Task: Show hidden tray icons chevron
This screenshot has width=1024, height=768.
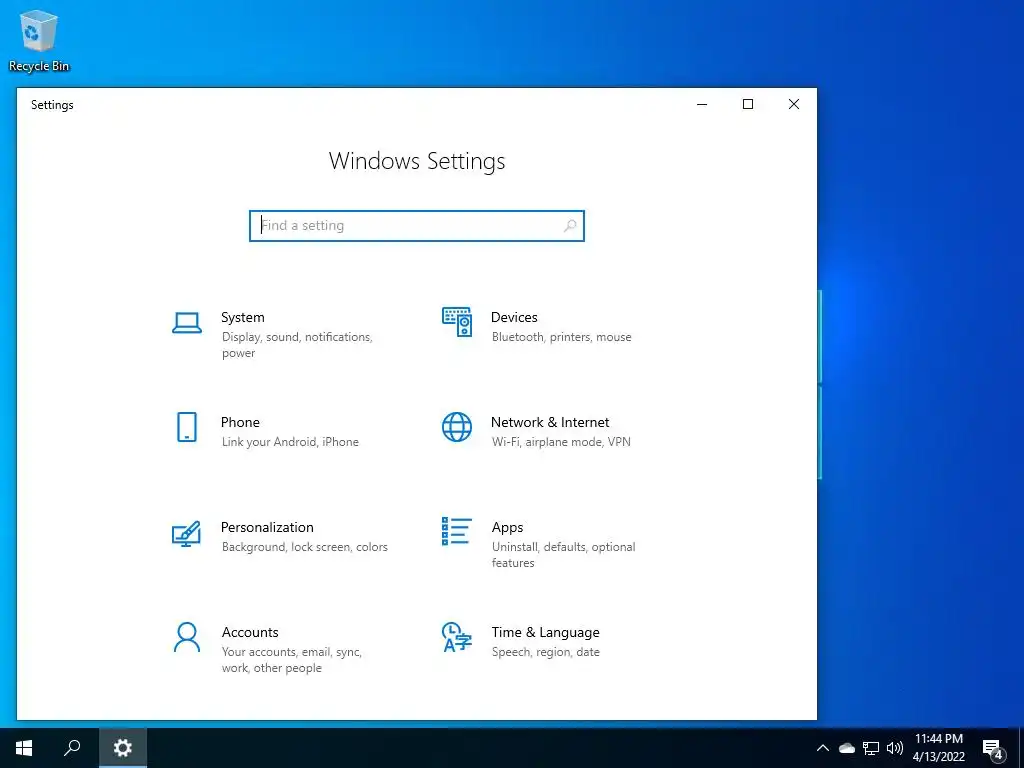Action: (823, 748)
